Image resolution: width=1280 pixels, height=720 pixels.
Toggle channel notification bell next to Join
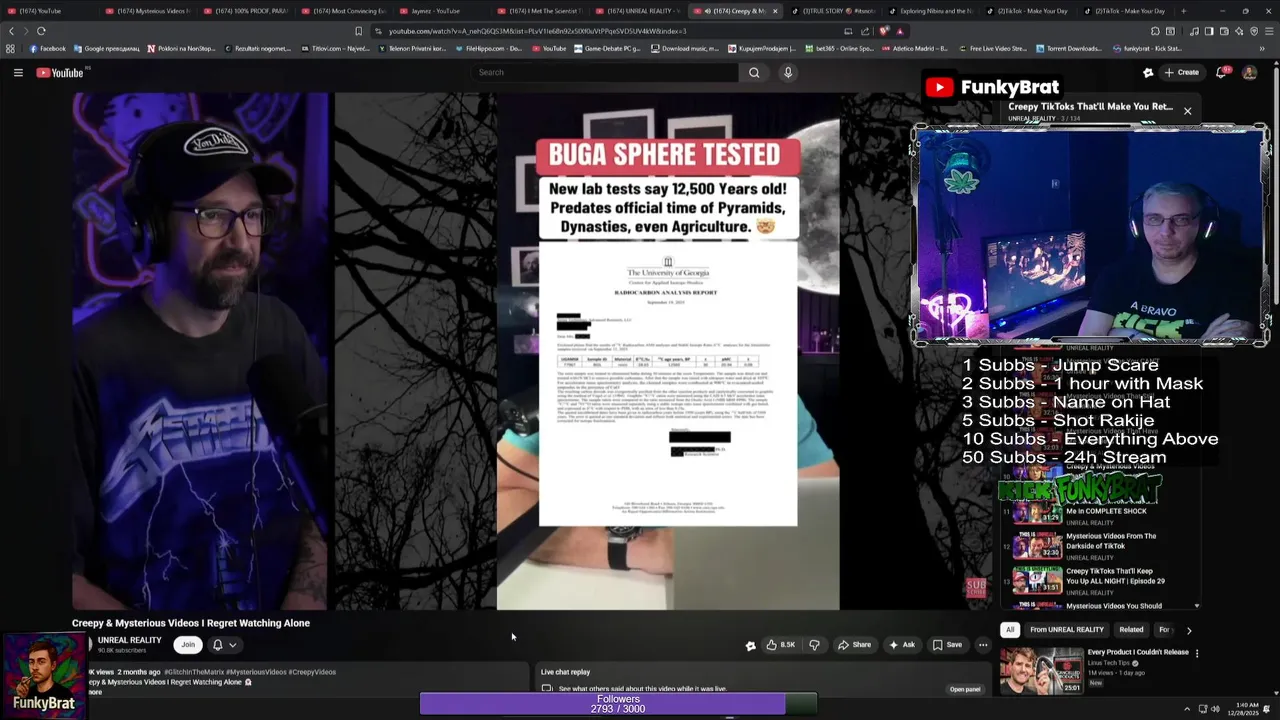click(217, 645)
